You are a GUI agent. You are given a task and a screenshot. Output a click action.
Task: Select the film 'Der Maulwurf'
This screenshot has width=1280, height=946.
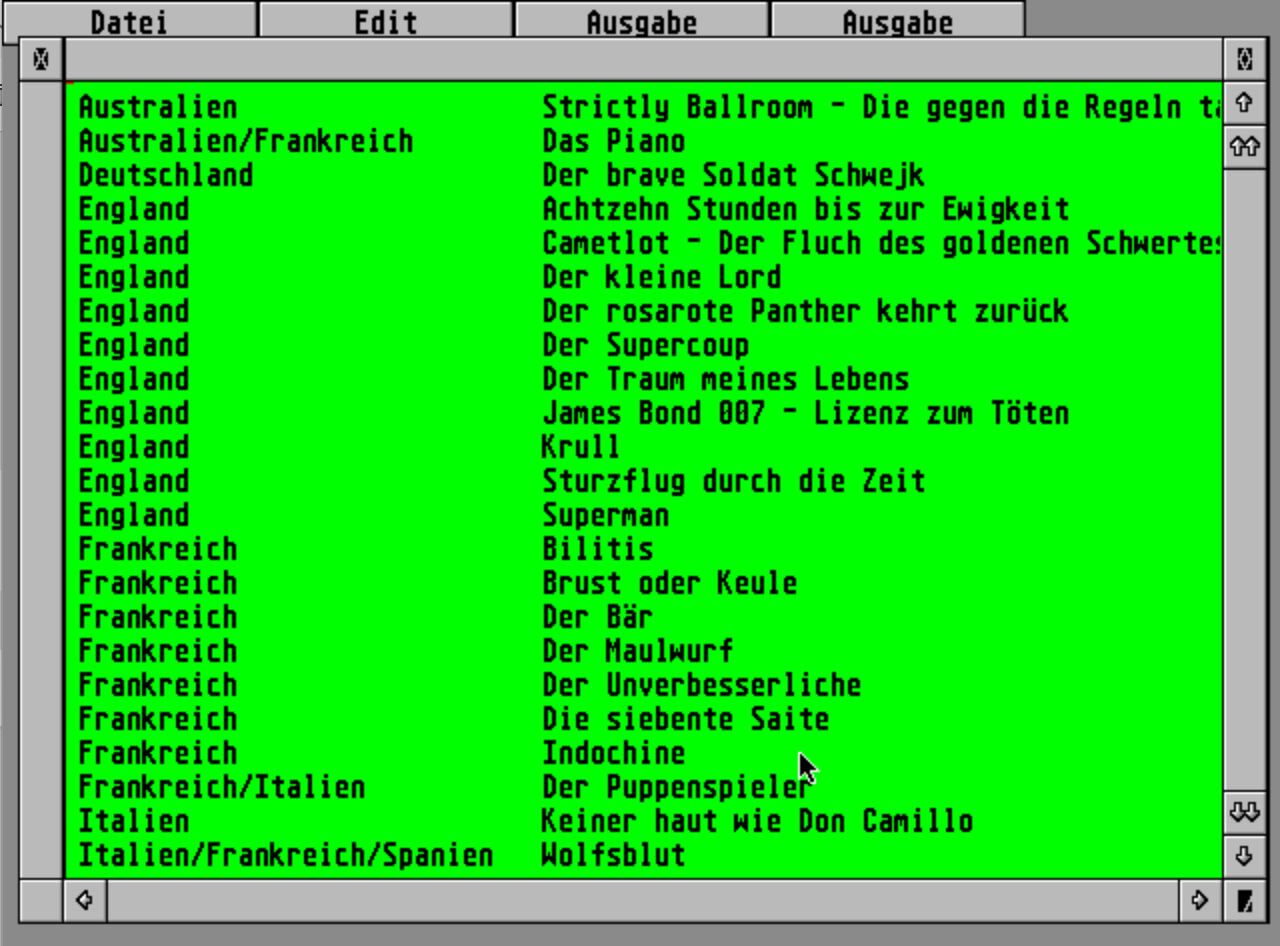637,651
